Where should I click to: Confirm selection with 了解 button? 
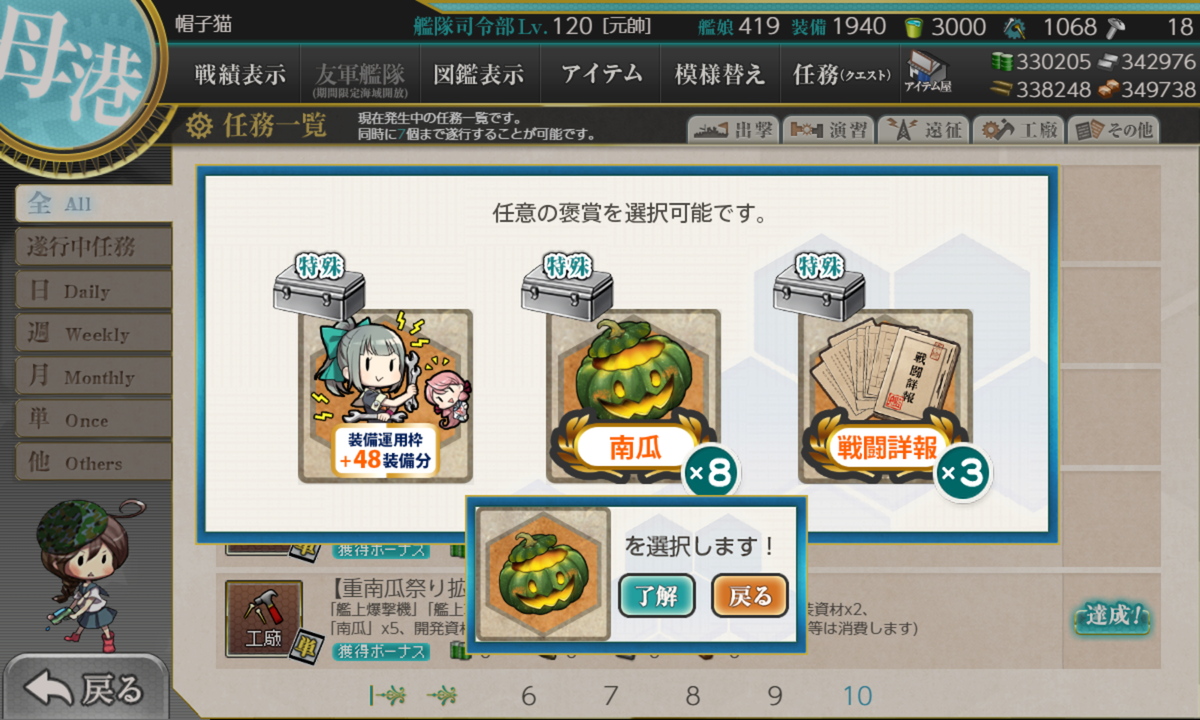(657, 596)
